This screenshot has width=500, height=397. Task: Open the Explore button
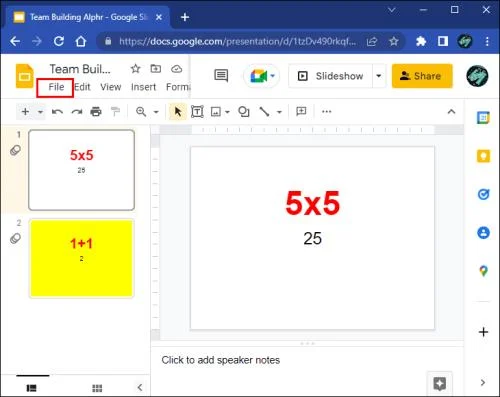[x=439, y=383]
